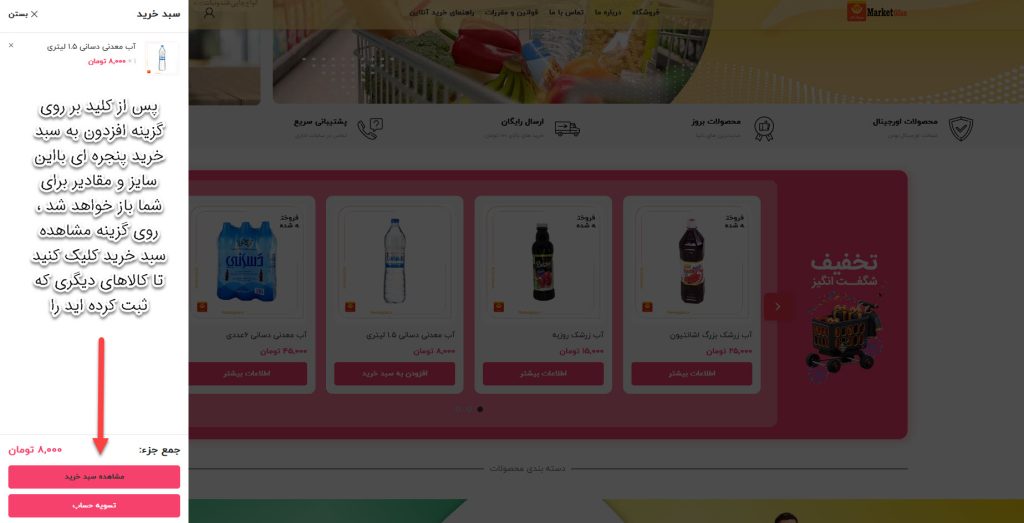The width and height of the screenshot is (1024, 523).
Task: Click the carousel next arrow
Action: coord(777,306)
